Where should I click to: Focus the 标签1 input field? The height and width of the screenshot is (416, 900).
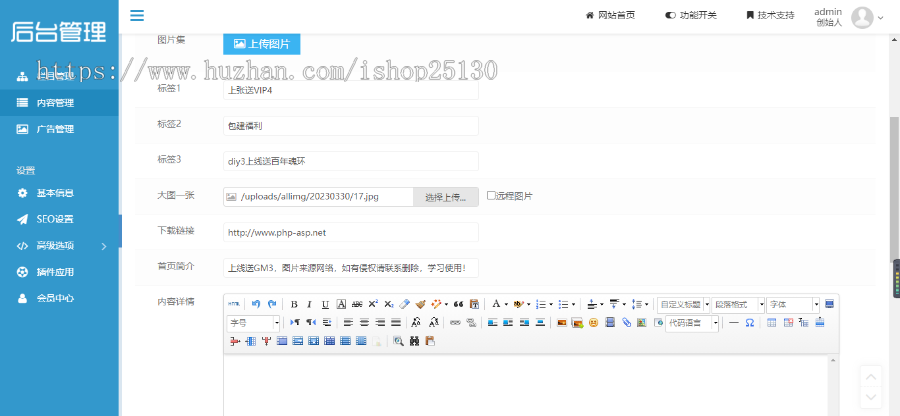(351, 90)
